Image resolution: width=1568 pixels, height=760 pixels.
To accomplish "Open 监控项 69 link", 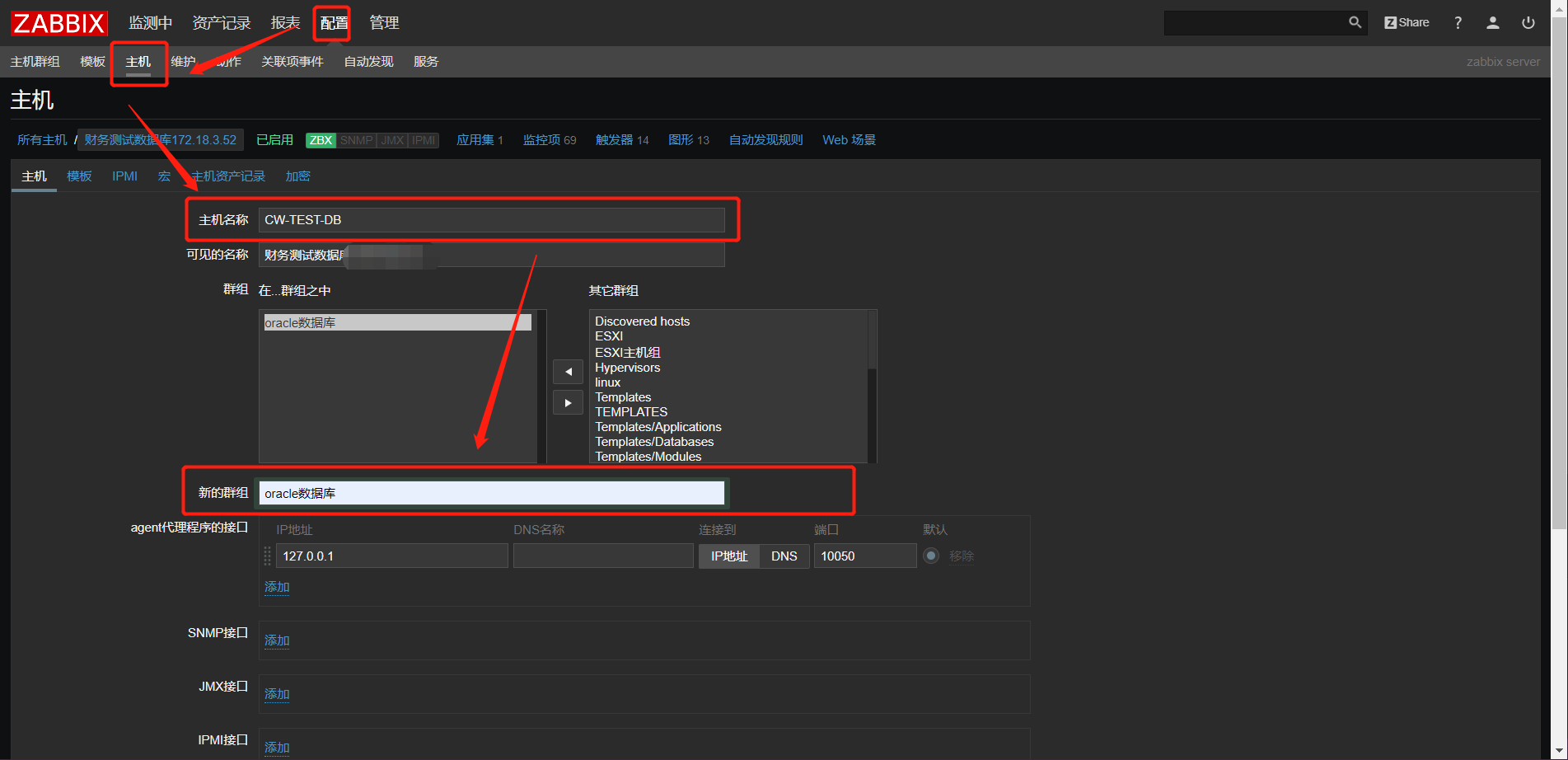I will pos(550,140).
